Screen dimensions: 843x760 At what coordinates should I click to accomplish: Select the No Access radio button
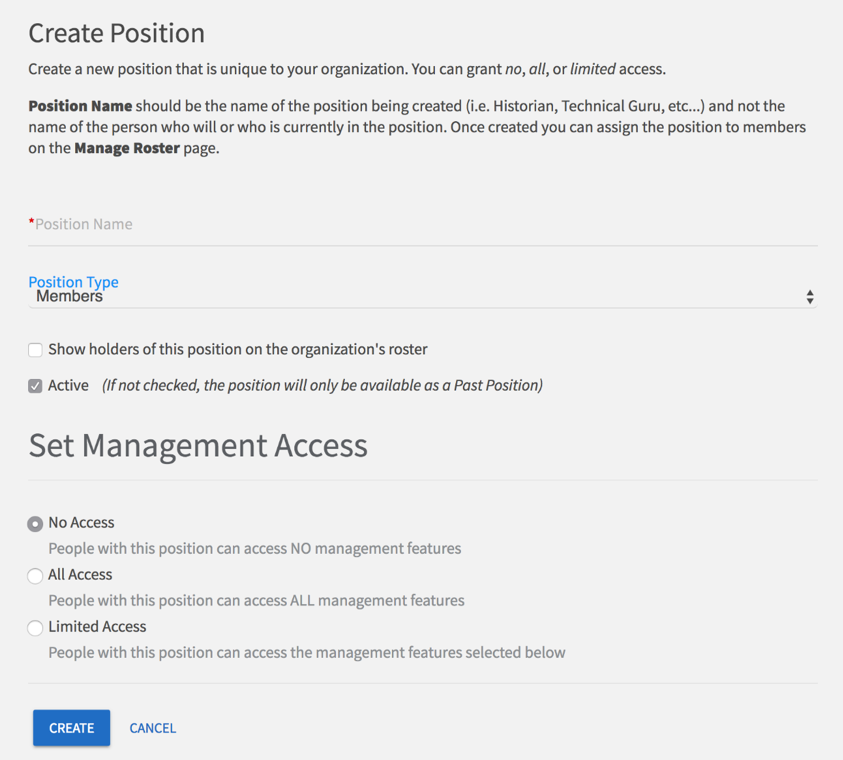point(35,524)
